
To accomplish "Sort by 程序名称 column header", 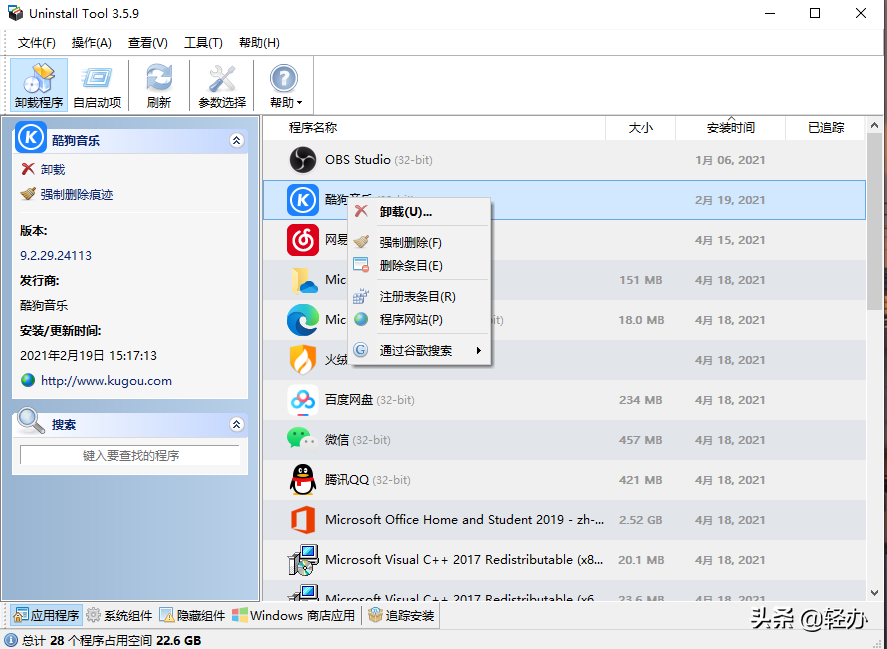I will (x=434, y=128).
